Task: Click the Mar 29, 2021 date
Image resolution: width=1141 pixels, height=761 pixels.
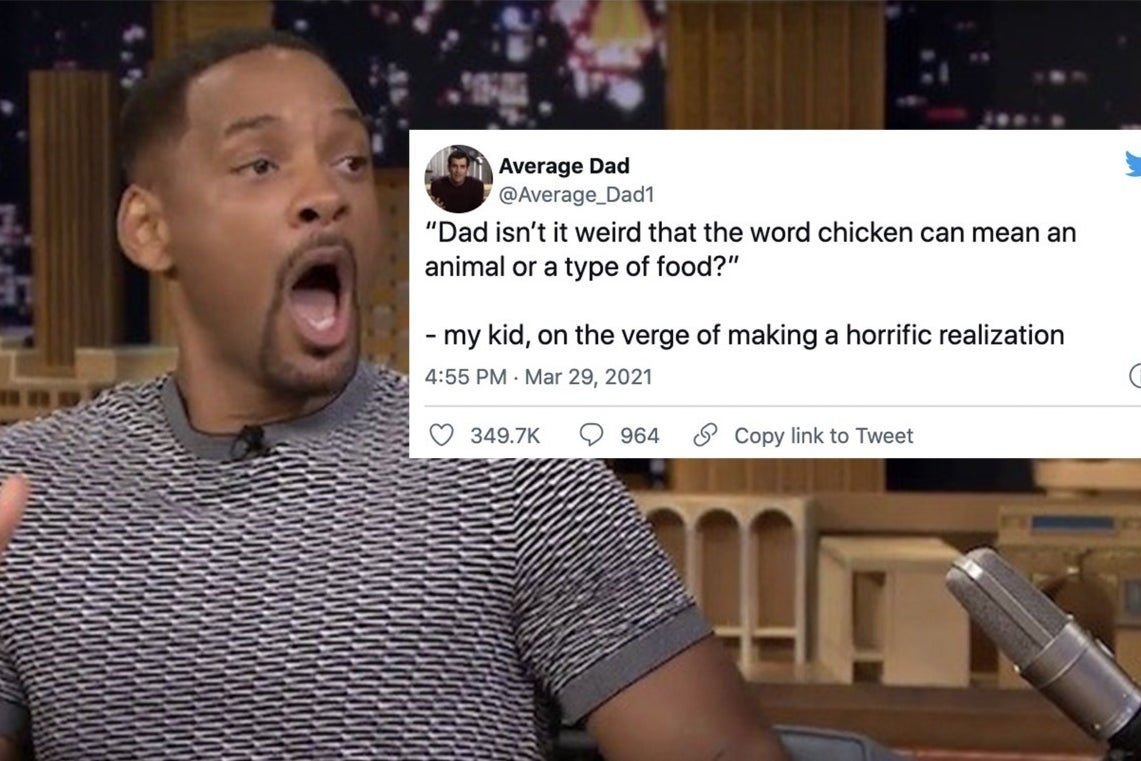Action: point(588,377)
